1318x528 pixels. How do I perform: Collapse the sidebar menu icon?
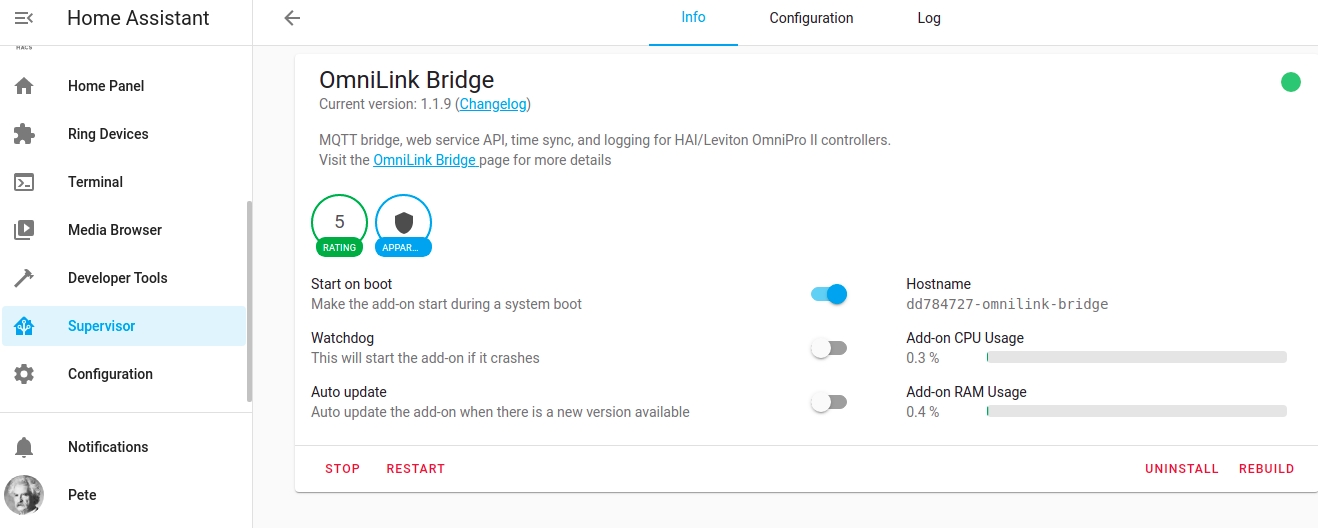(25, 18)
